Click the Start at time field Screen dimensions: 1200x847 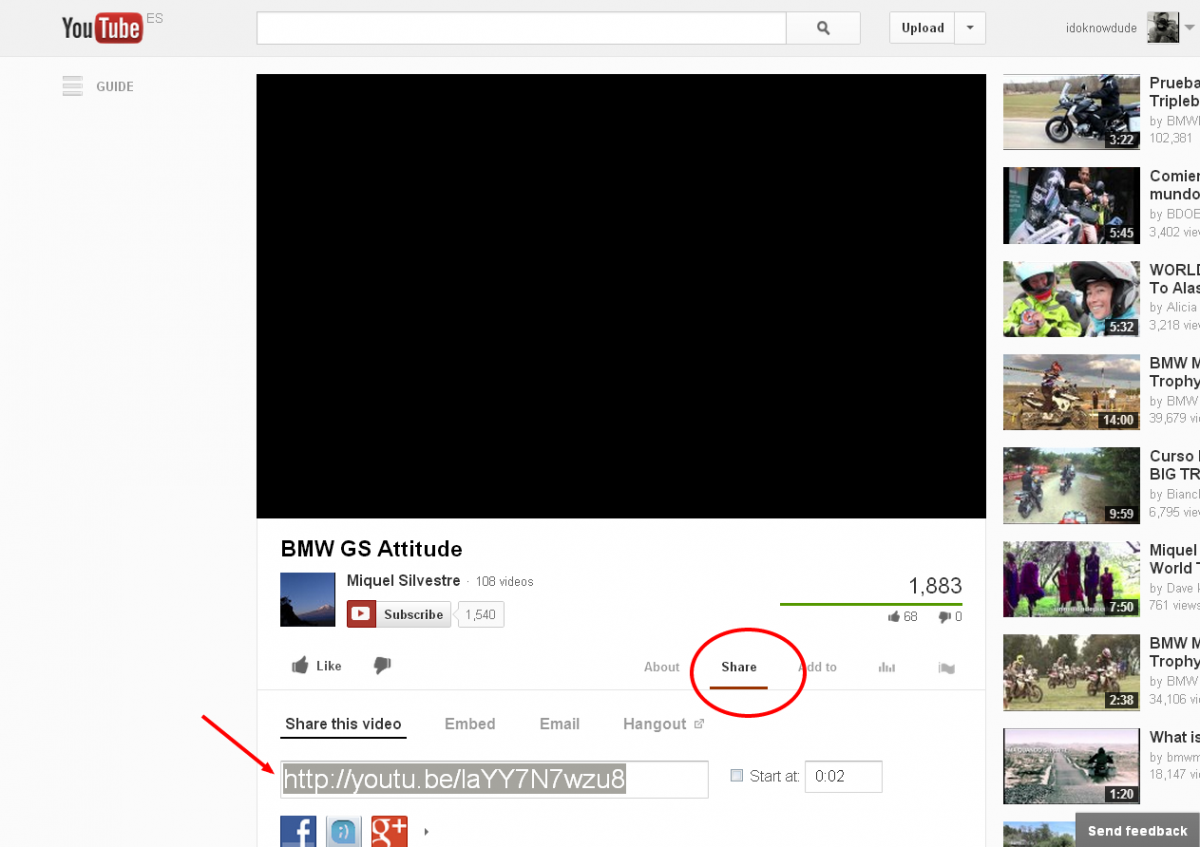(843, 776)
